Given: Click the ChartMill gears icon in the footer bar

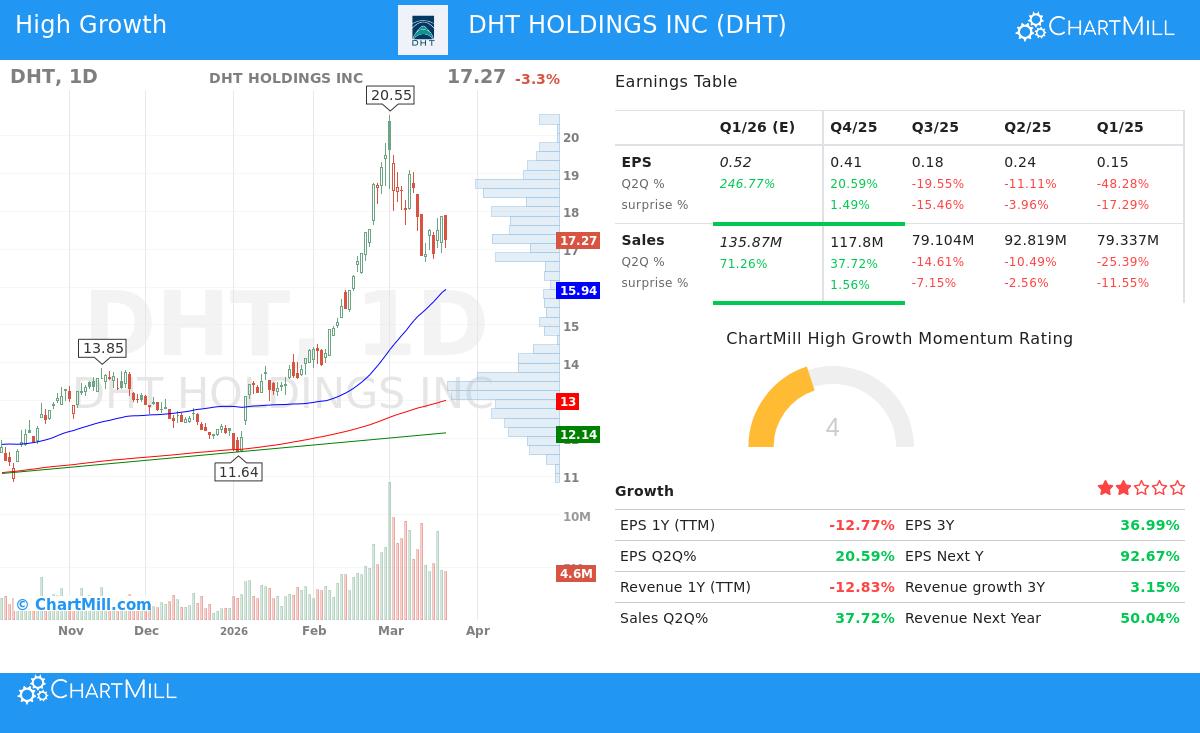Looking at the screenshot, I should pos(31,689).
